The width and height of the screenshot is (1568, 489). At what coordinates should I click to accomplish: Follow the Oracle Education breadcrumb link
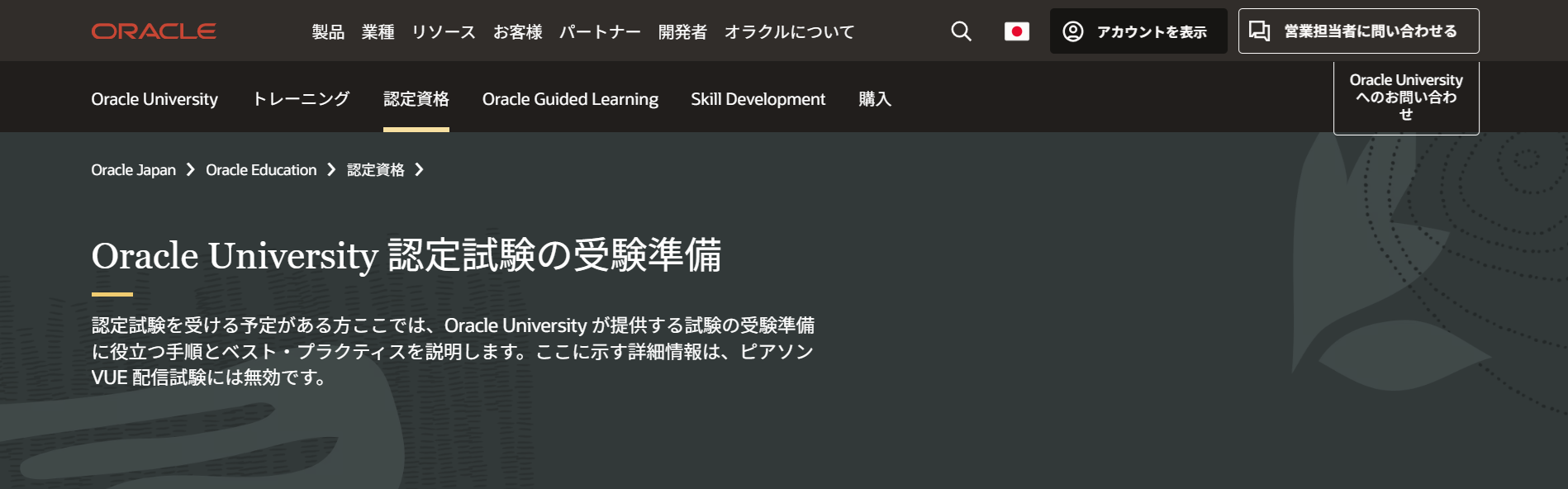coord(261,170)
